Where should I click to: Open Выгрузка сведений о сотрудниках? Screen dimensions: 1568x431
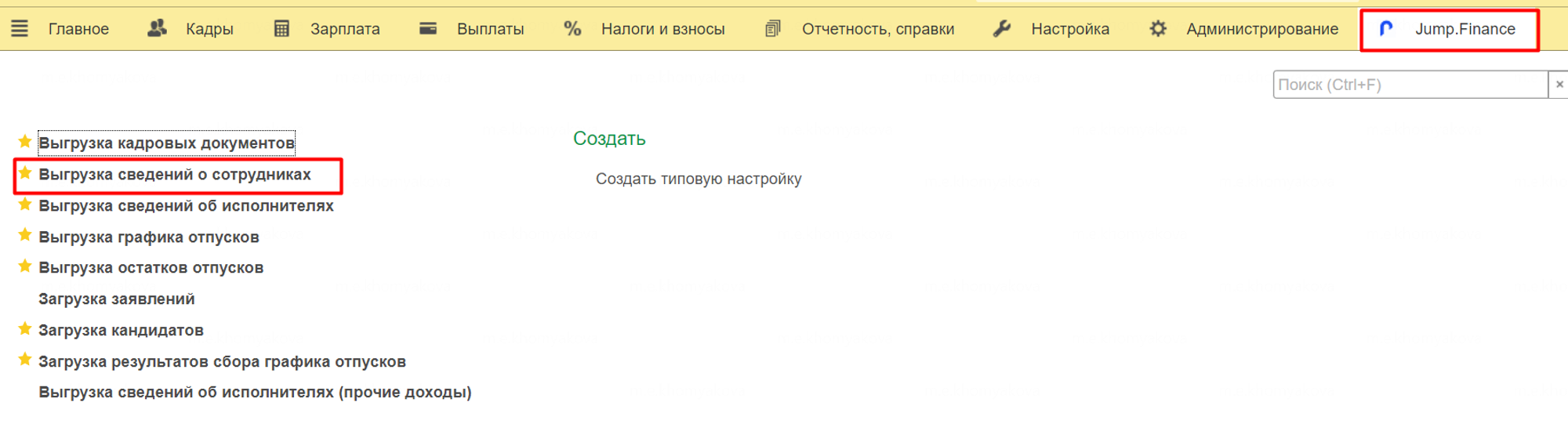(175, 175)
